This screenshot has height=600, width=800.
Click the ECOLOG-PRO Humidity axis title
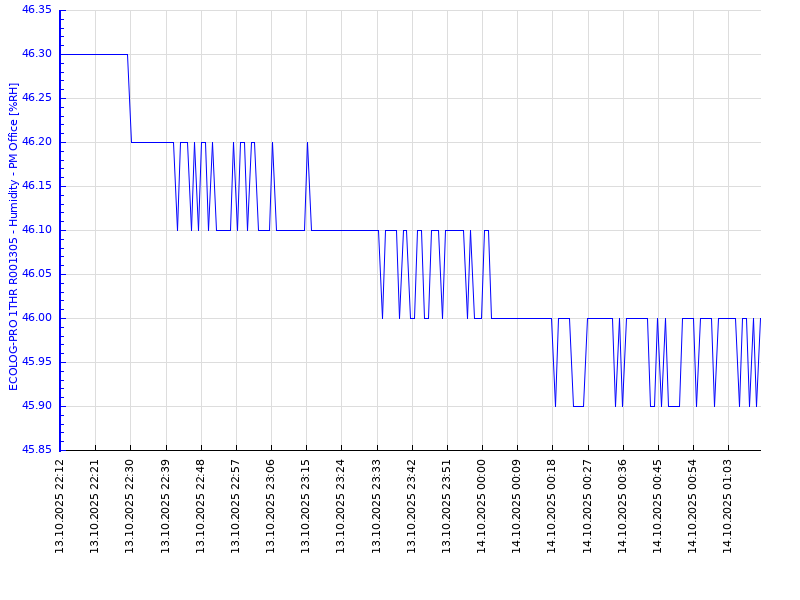pyautogui.click(x=14, y=236)
